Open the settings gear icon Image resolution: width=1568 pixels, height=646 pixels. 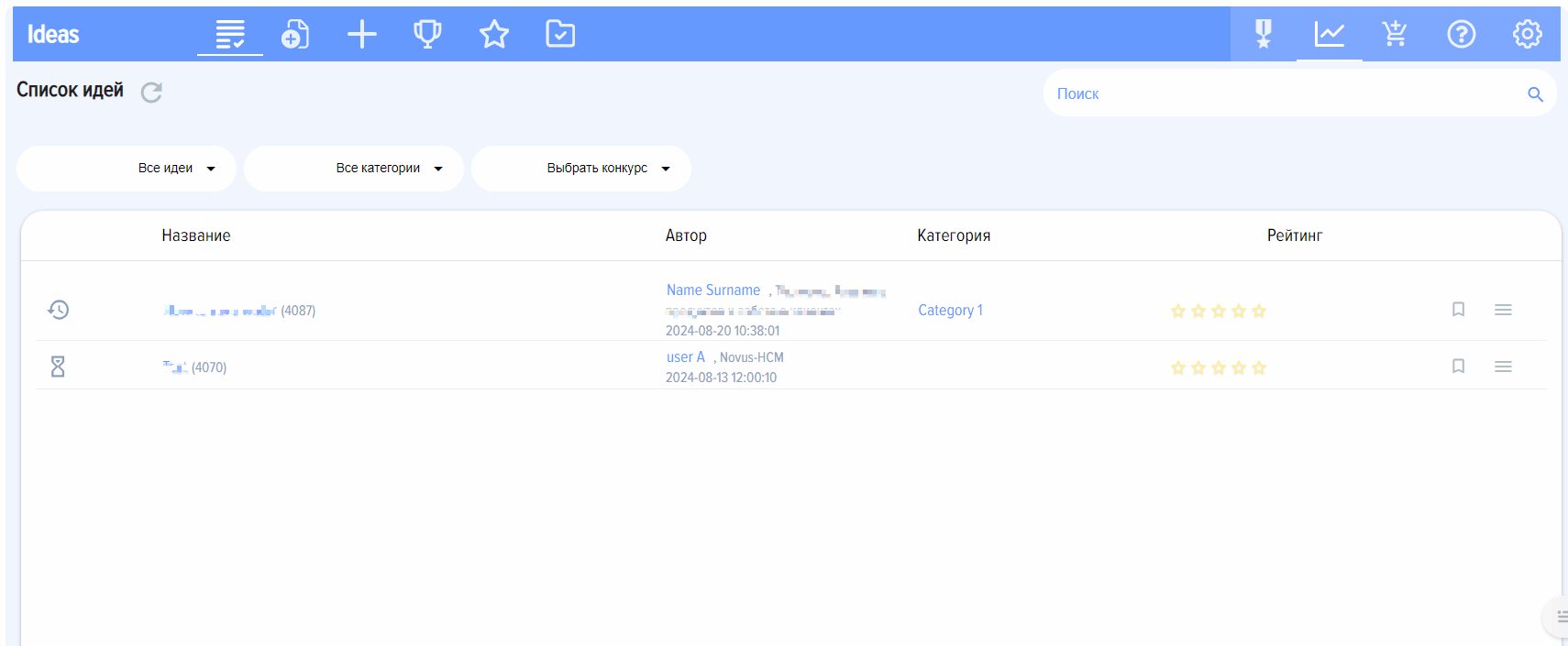(1527, 35)
